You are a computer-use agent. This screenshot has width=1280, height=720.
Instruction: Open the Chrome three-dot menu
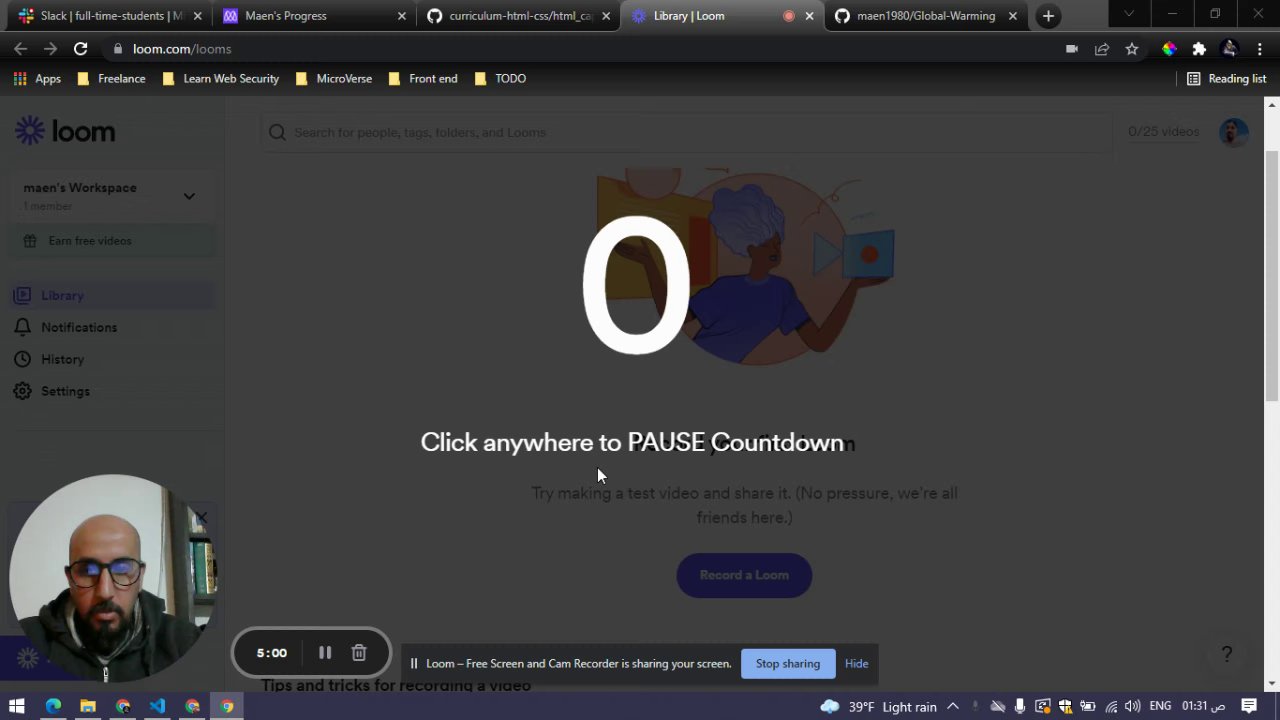pos(1260,49)
